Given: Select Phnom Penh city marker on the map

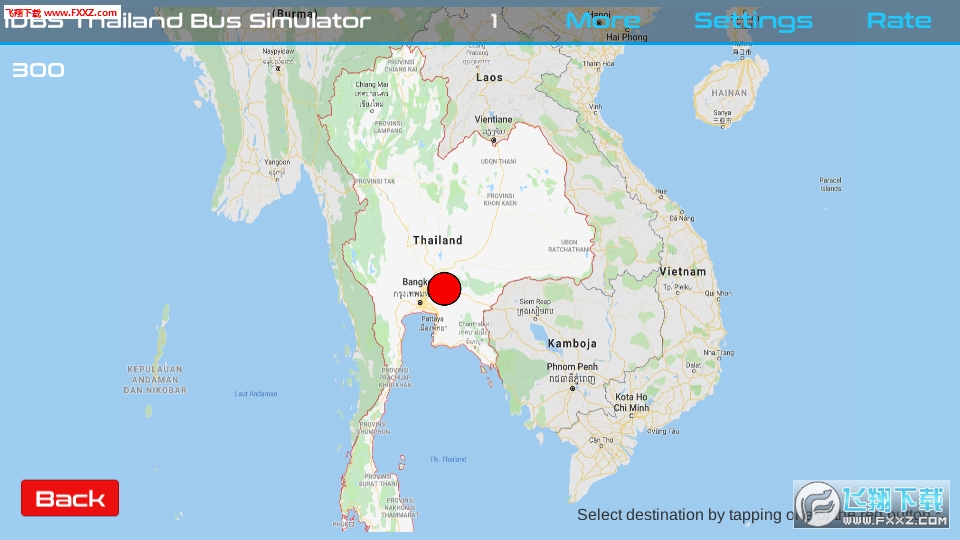Looking at the screenshot, I should (572, 388).
